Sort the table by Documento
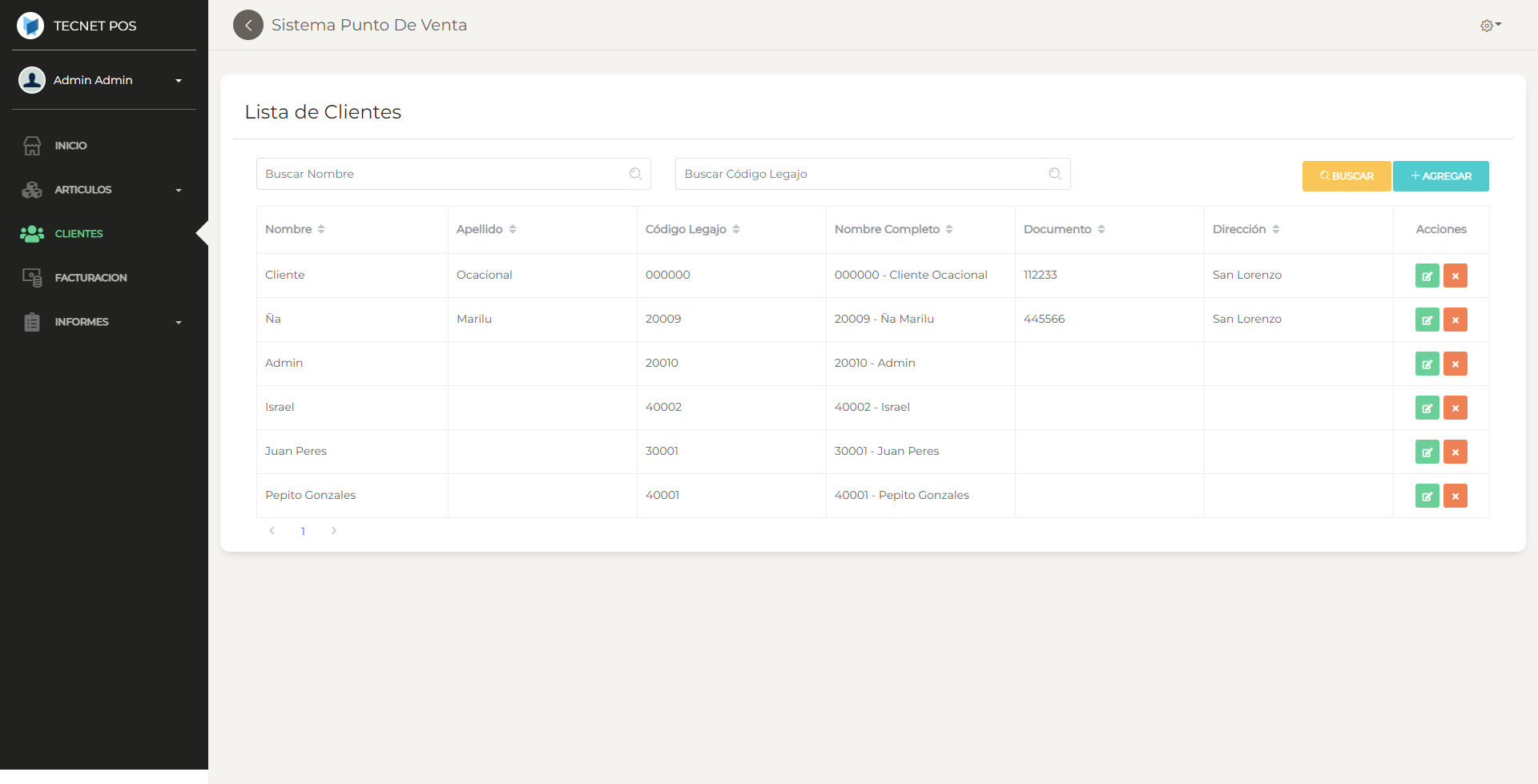The width and height of the screenshot is (1538, 784). (x=1101, y=229)
